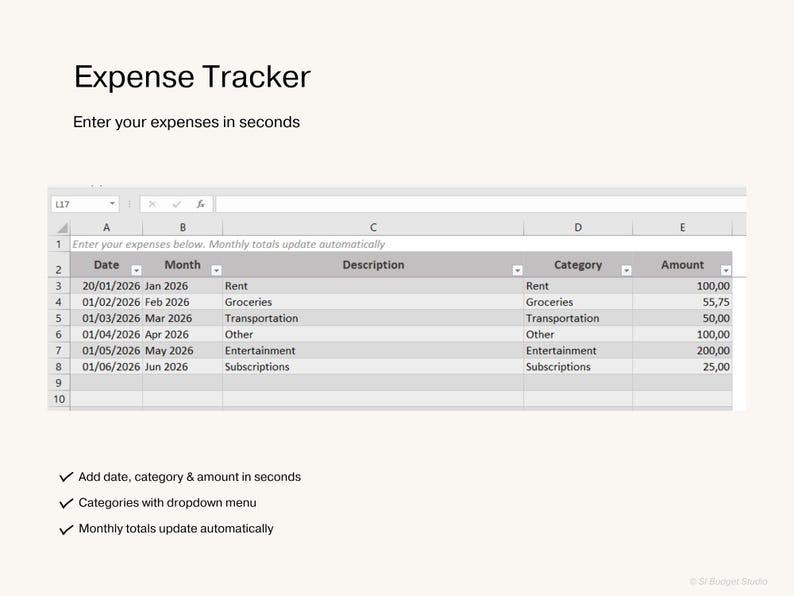Click the select-all corner triangle

pyautogui.click(x=62, y=227)
